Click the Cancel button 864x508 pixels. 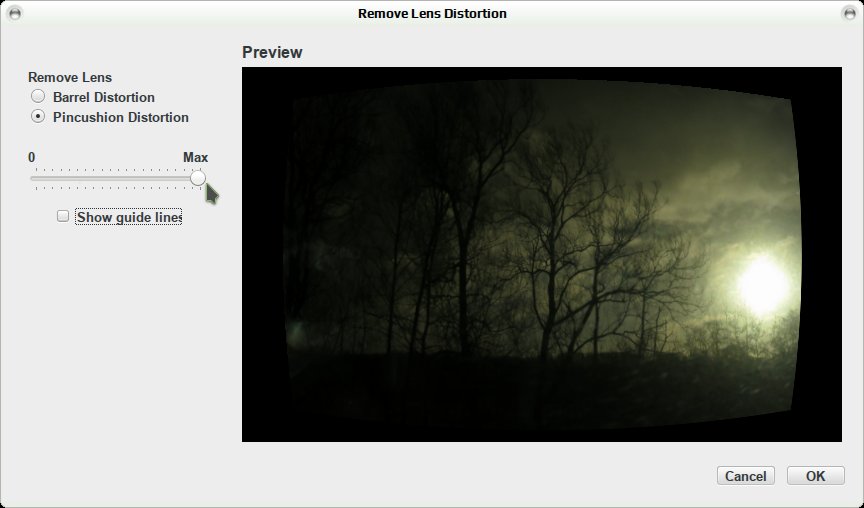tap(746, 475)
